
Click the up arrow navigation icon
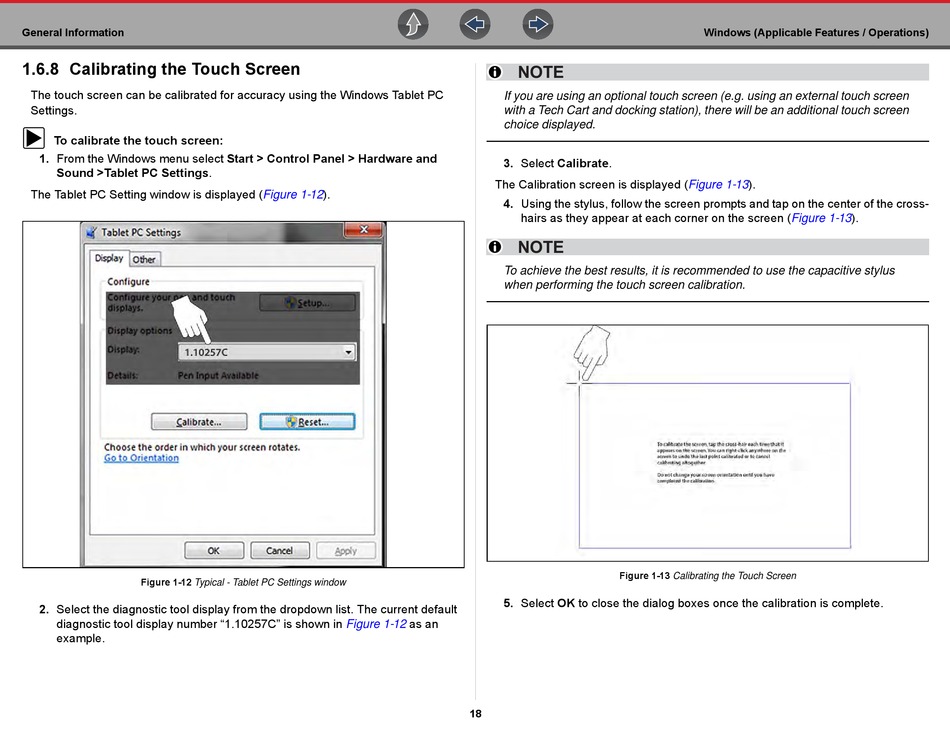point(413,25)
